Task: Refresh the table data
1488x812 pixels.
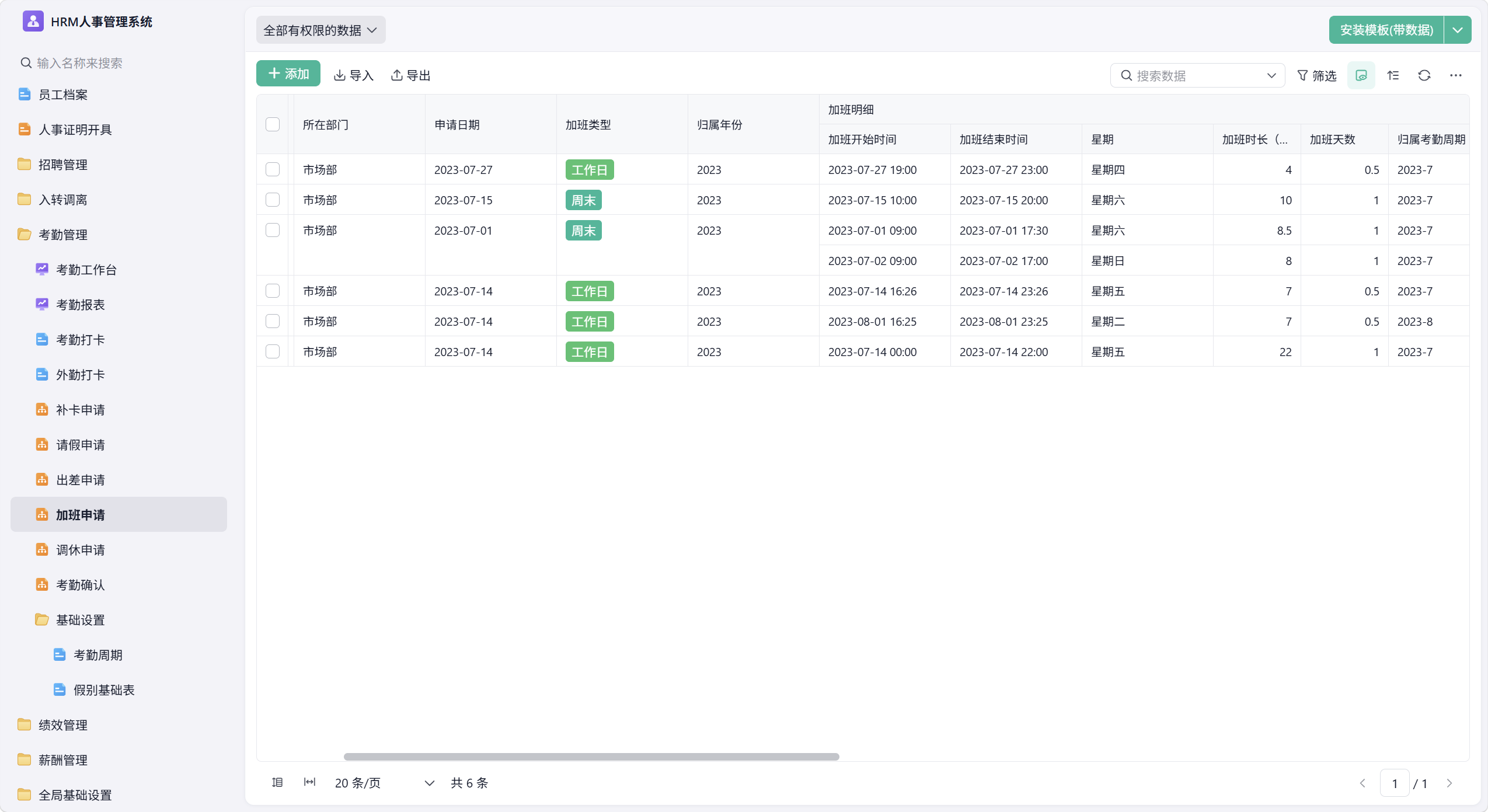Action: (1424, 75)
